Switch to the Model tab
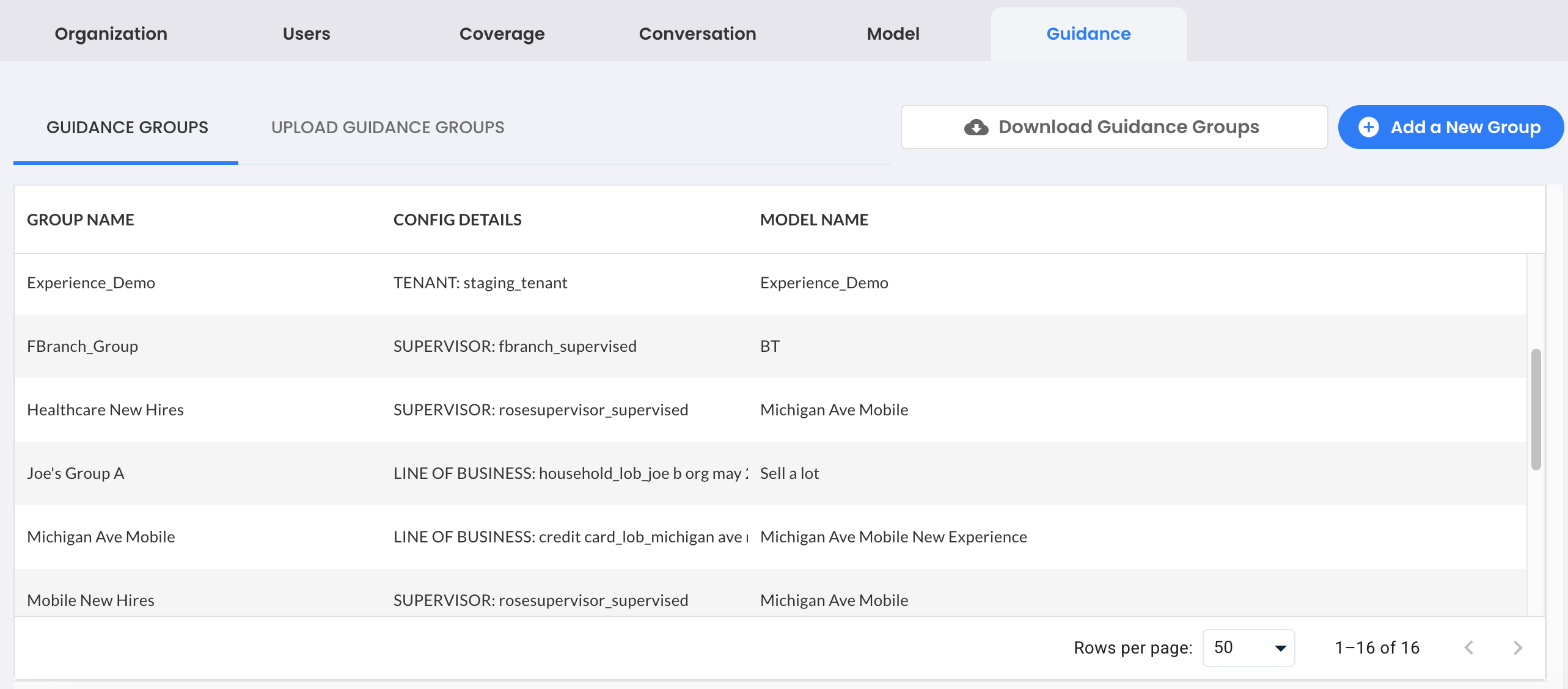This screenshot has height=689, width=1568. tap(893, 34)
